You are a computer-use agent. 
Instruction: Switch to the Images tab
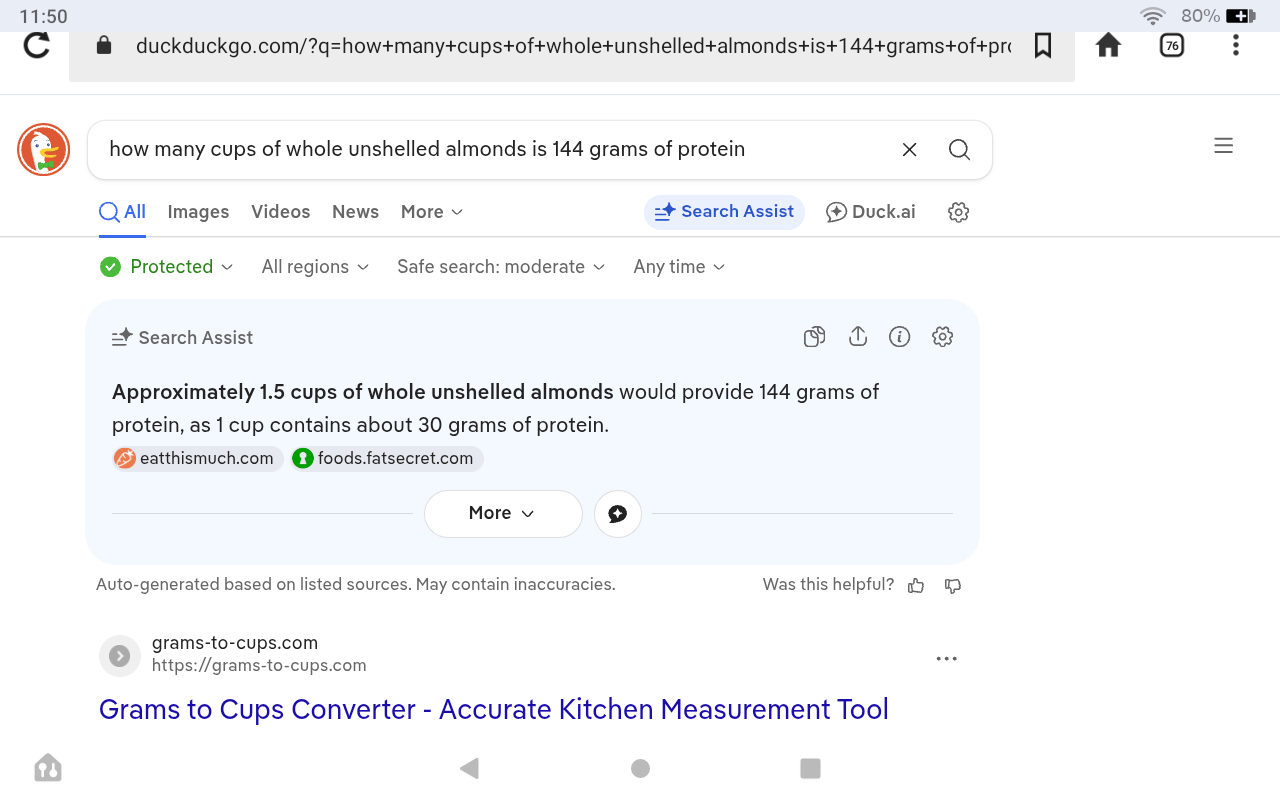point(198,212)
